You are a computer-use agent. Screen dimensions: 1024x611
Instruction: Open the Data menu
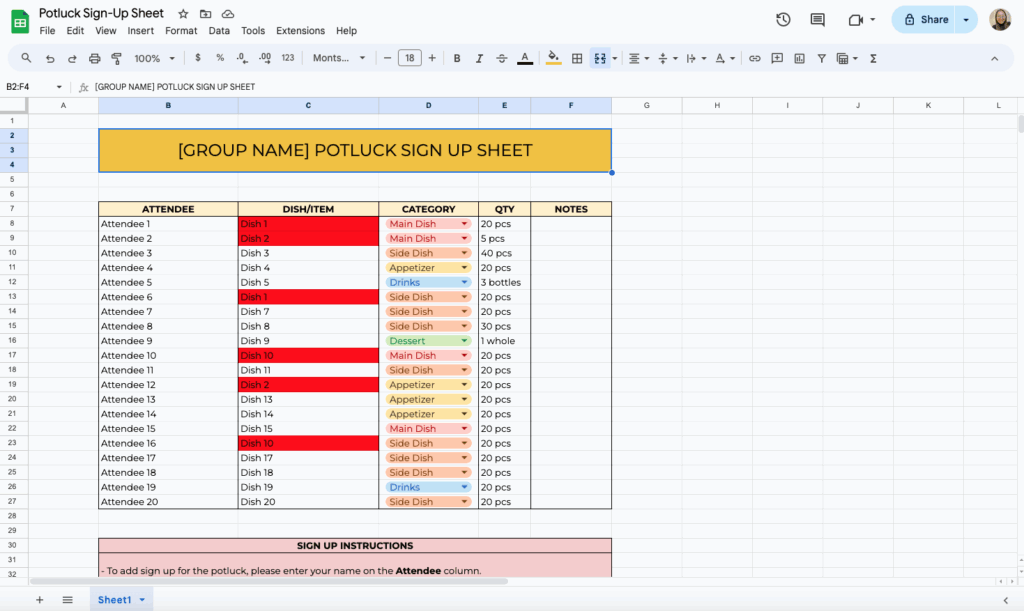coord(219,30)
